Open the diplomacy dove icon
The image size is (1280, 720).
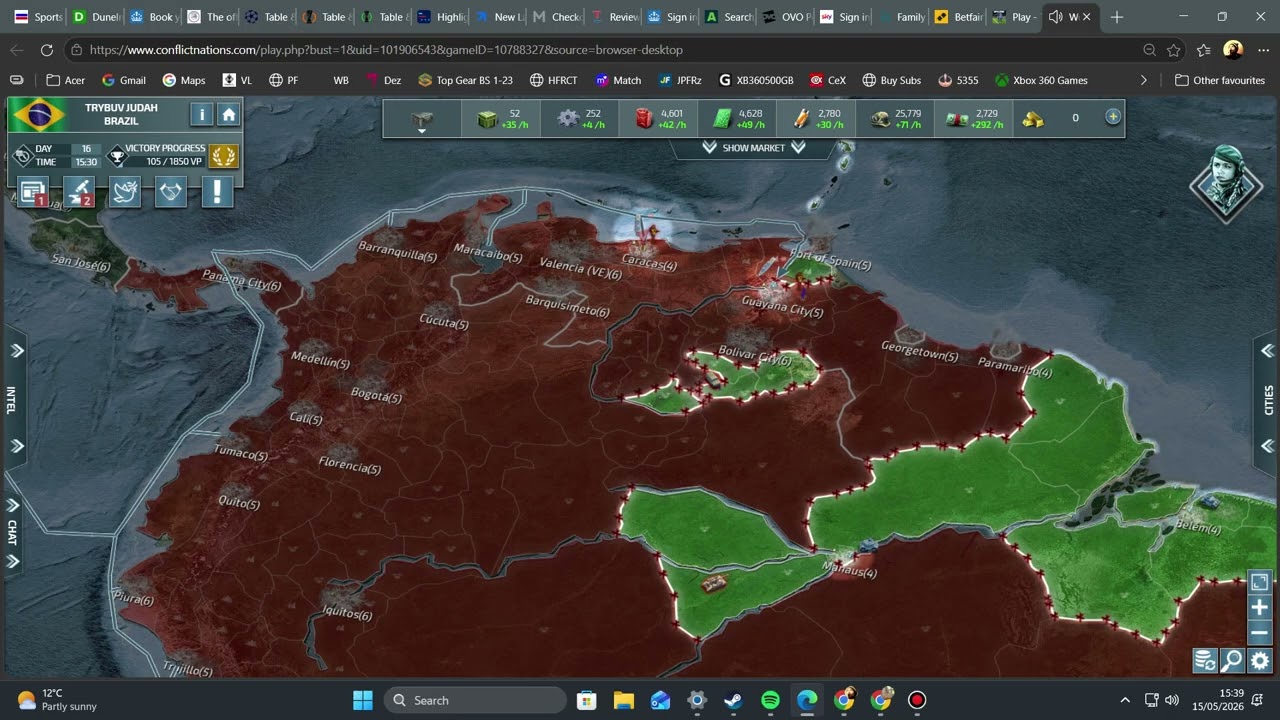(125, 191)
